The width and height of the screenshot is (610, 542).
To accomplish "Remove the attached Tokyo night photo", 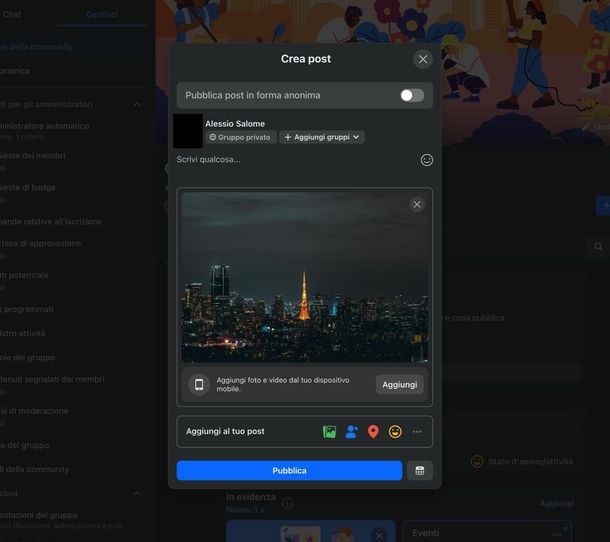I will coord(417,204).
